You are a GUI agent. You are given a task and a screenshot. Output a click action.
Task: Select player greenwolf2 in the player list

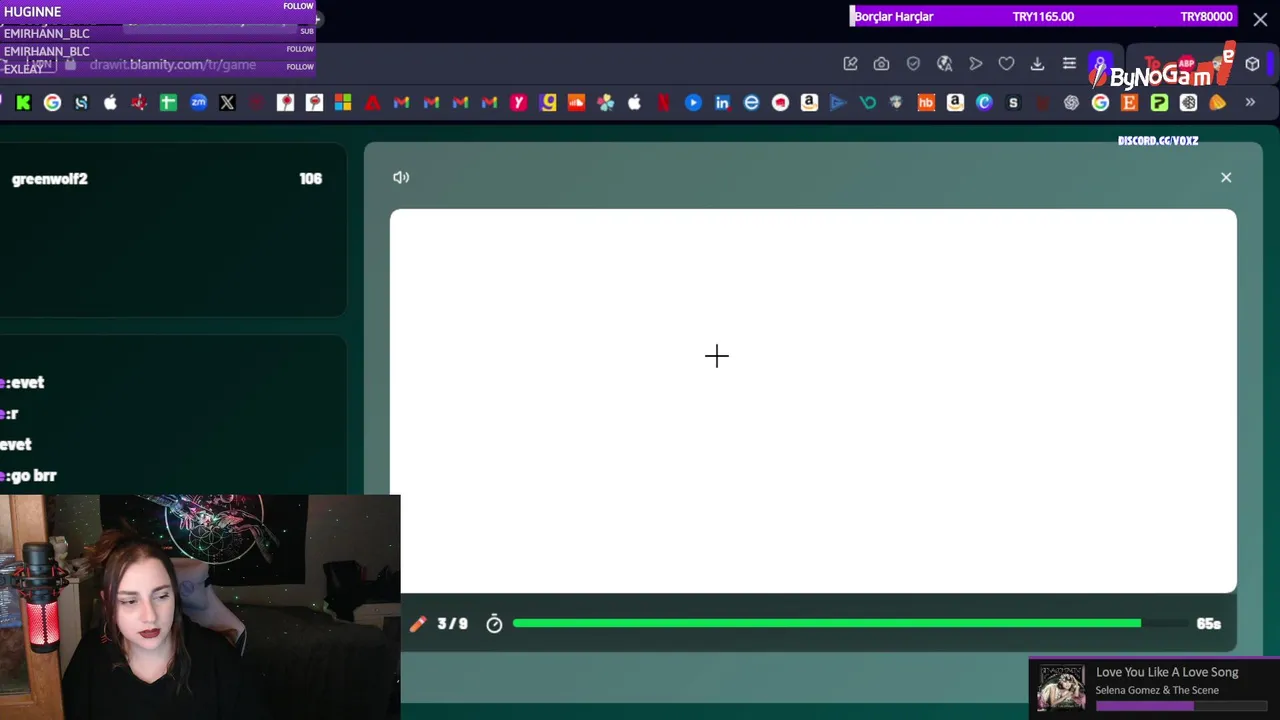point(49,179)
